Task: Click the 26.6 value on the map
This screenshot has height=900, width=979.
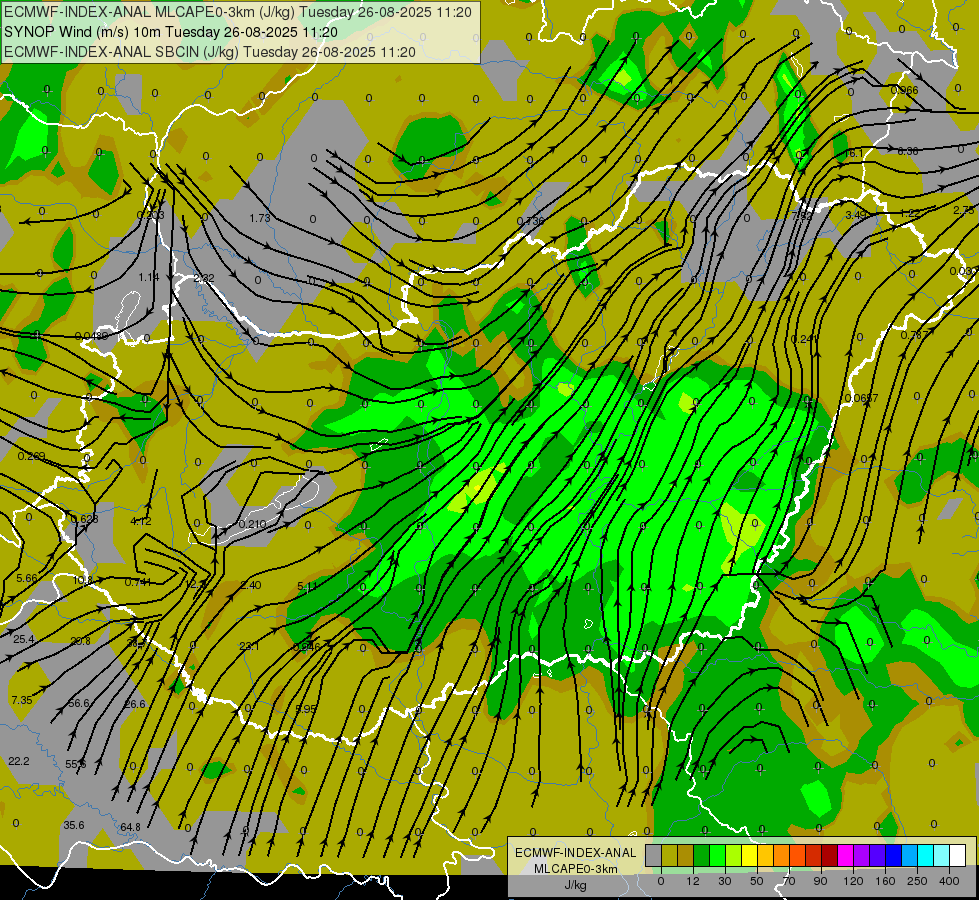Action: [134, 704]
